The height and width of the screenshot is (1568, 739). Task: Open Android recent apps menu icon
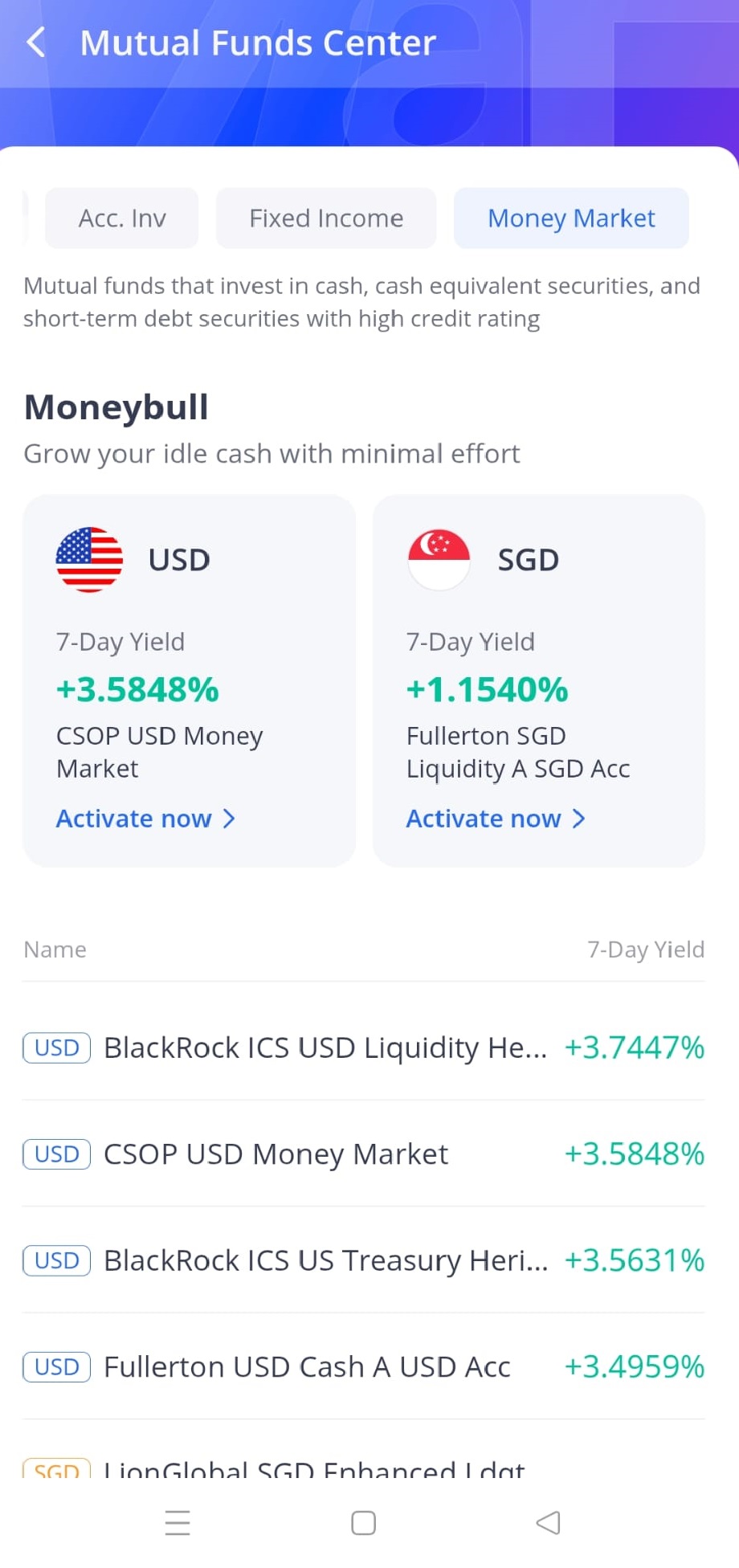[x=178, y=1522]
